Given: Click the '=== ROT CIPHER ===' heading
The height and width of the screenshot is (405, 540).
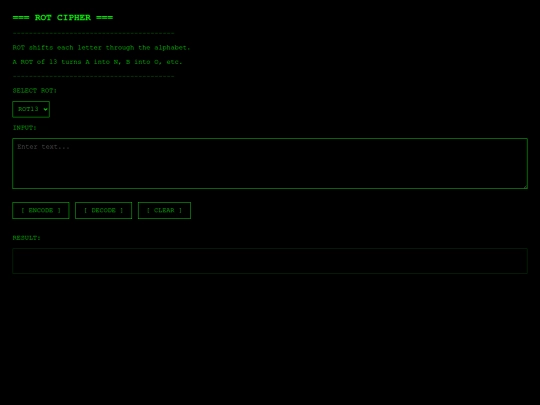Looking at the screenshot, I should point(63,18).
